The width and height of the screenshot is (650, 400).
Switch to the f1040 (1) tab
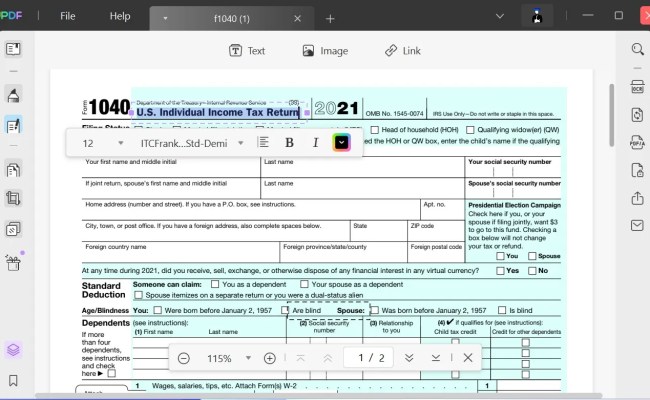pyautogui.click(x=232, y=19)
